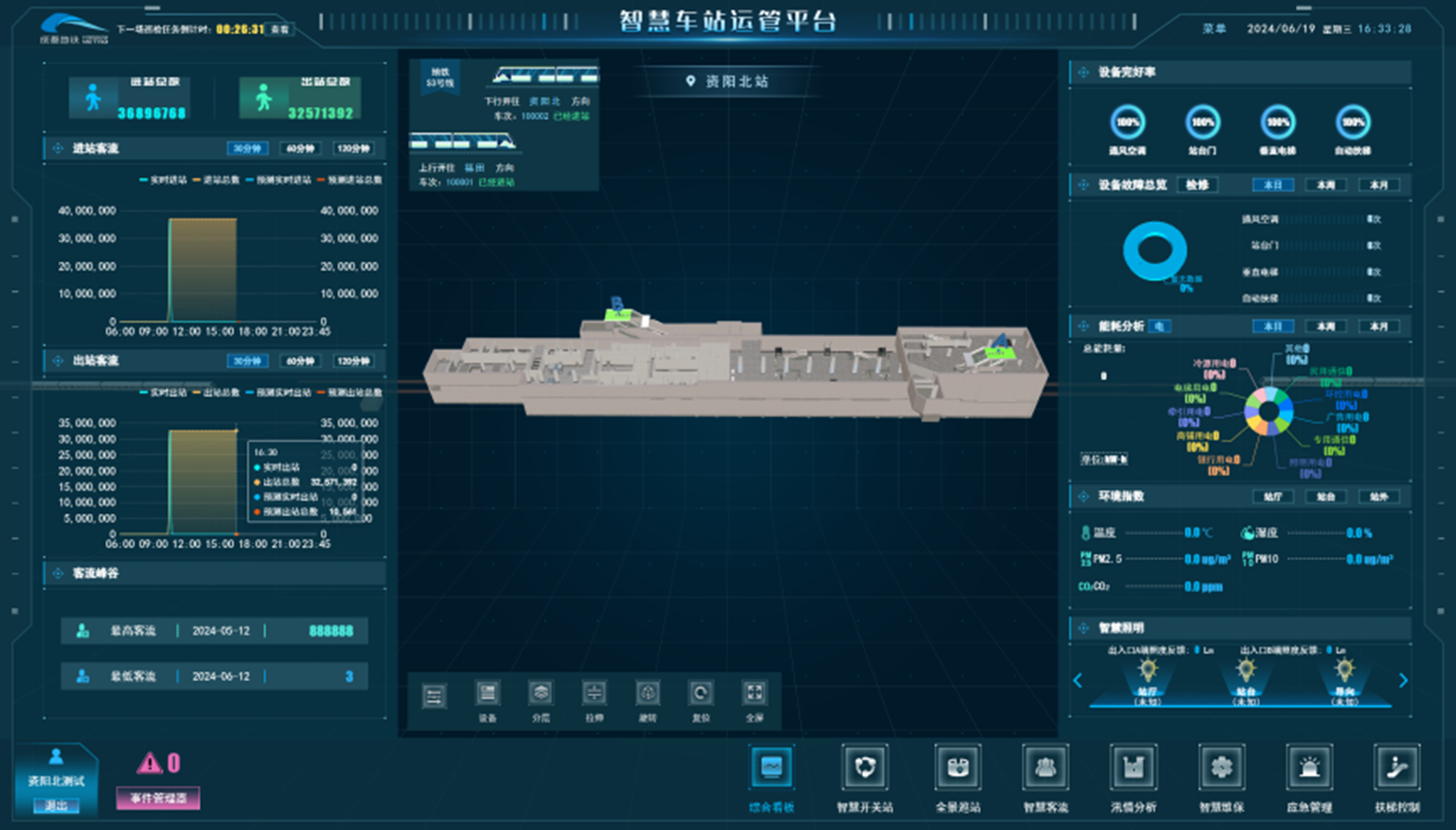1456x830 pixels.
Task: Click the 设备 equipment icon in 3D toolbar
Action: click(x=487, y=694)
